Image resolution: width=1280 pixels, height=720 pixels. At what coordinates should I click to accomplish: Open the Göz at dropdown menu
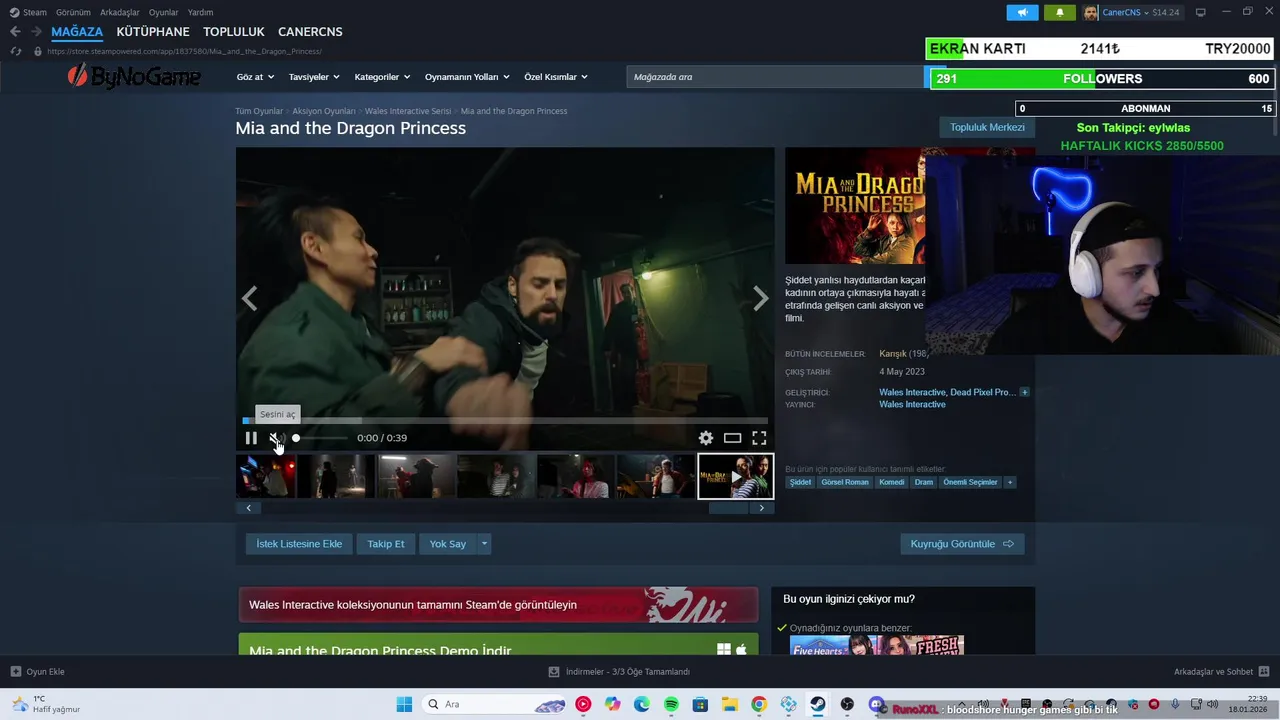click(256, 77)
